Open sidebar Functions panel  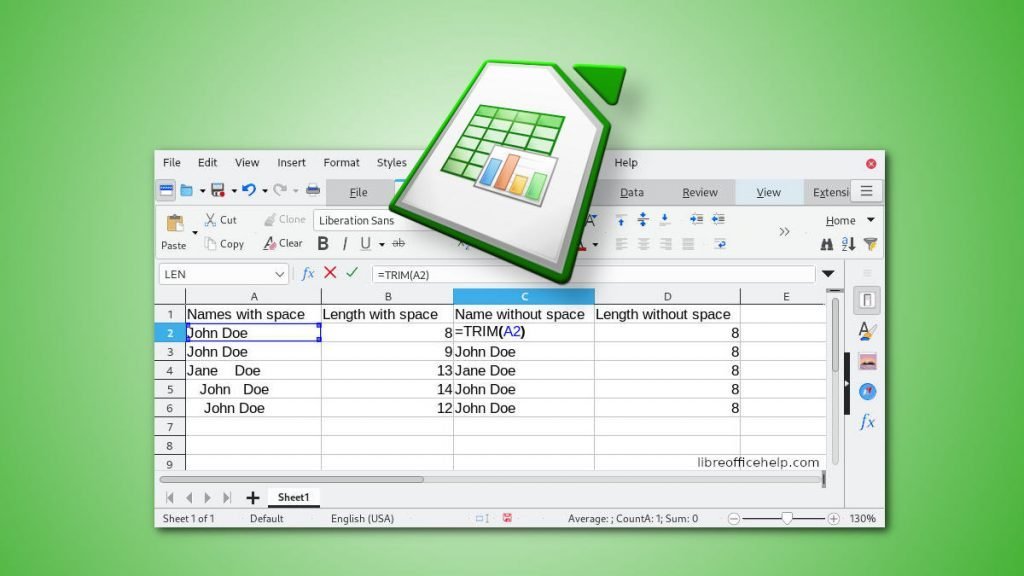click(x=867, y=422)
